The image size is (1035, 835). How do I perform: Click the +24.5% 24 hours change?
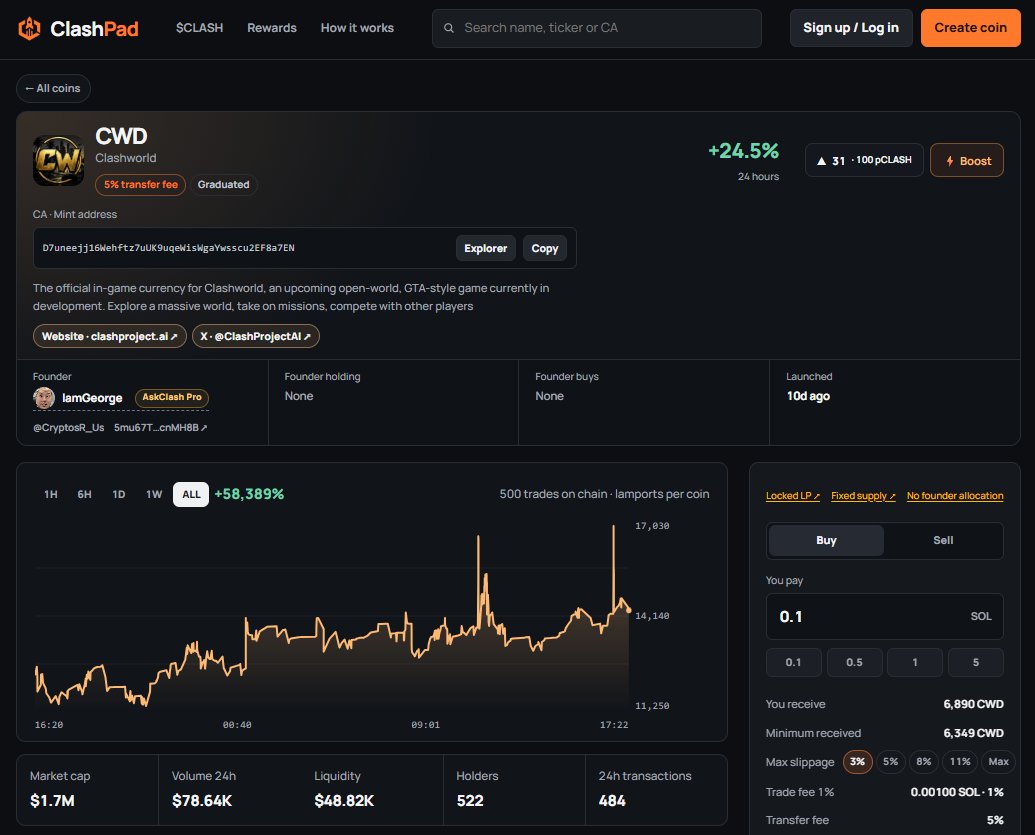(743, 151)
